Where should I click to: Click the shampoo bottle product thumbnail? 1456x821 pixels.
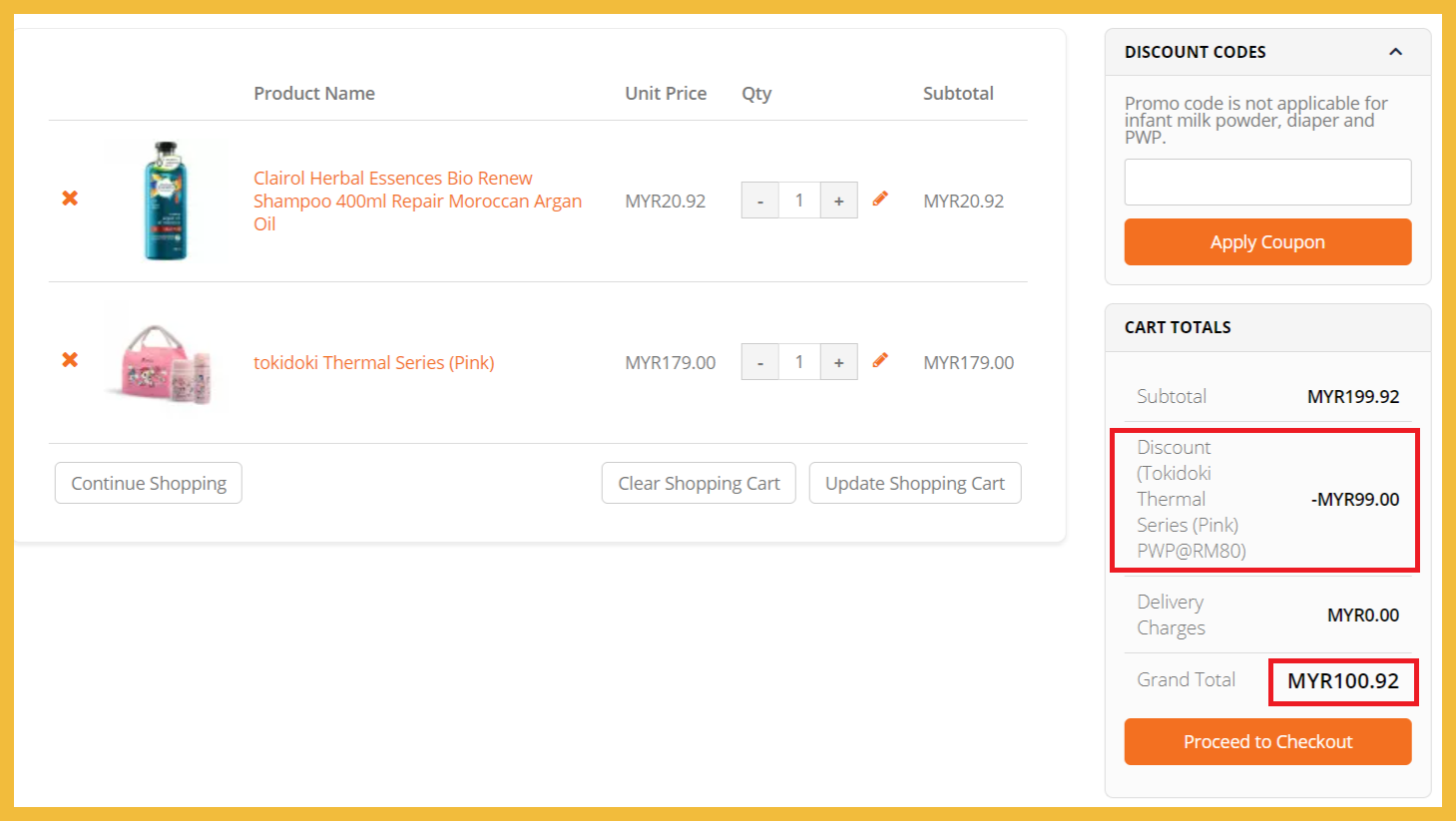tap(166, 201)
